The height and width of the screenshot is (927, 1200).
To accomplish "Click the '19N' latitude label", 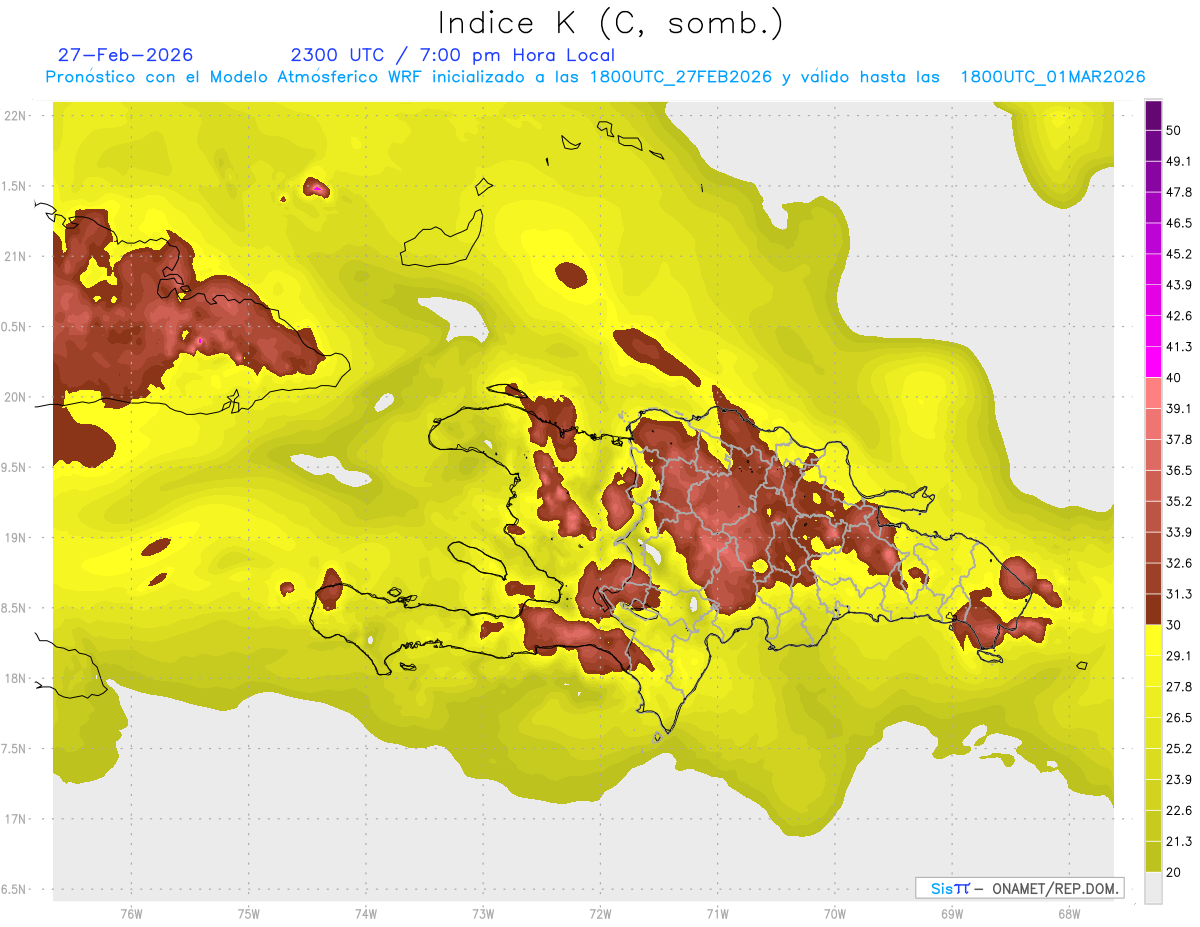I will coord(14,537).
